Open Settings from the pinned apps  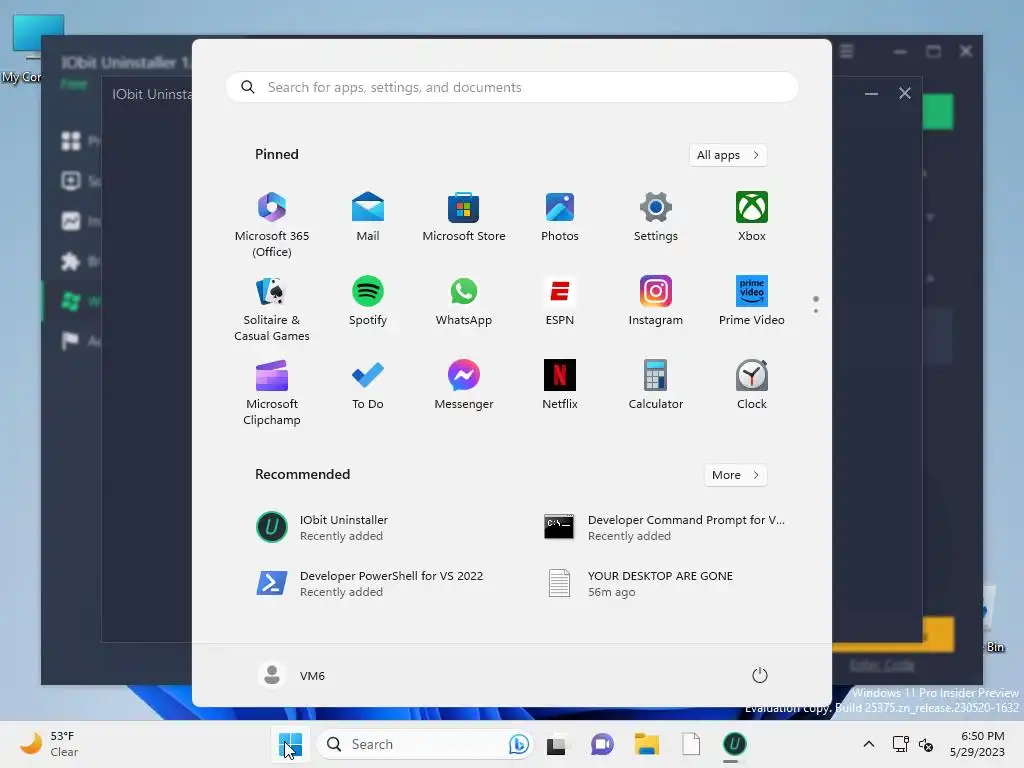[656, 217]
